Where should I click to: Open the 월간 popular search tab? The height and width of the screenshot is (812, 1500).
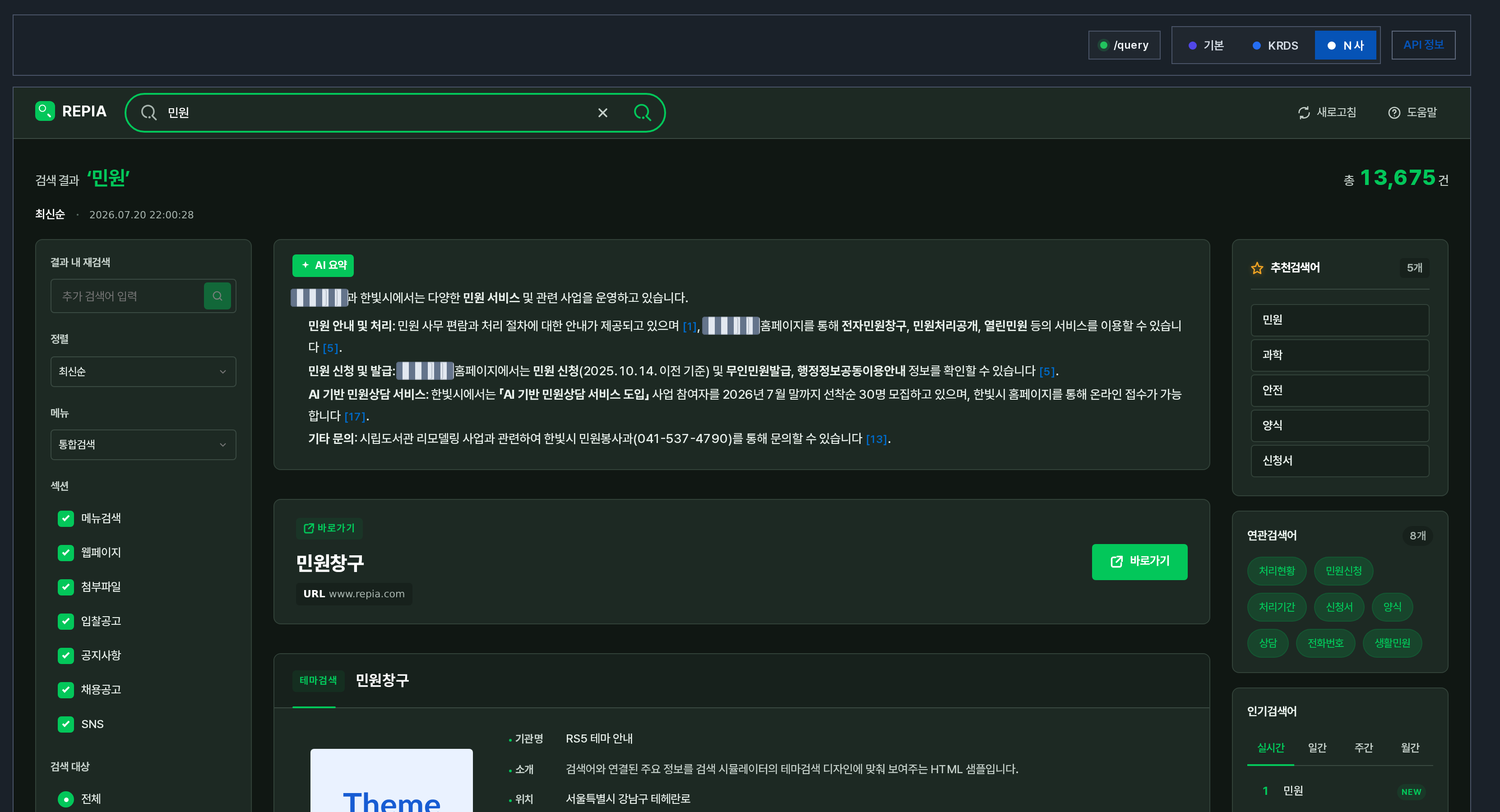coord(1410,747)
